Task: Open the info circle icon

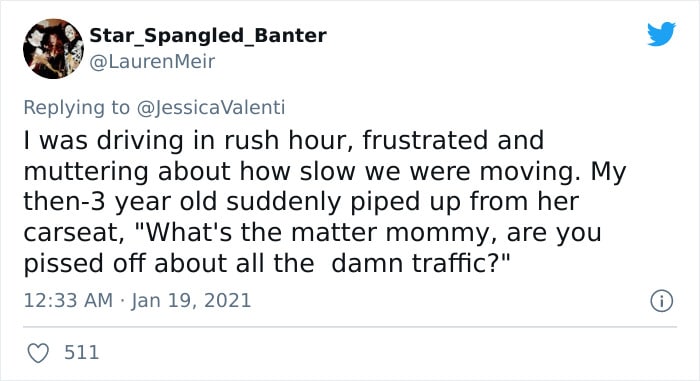Action: click(x=661, y=301)
